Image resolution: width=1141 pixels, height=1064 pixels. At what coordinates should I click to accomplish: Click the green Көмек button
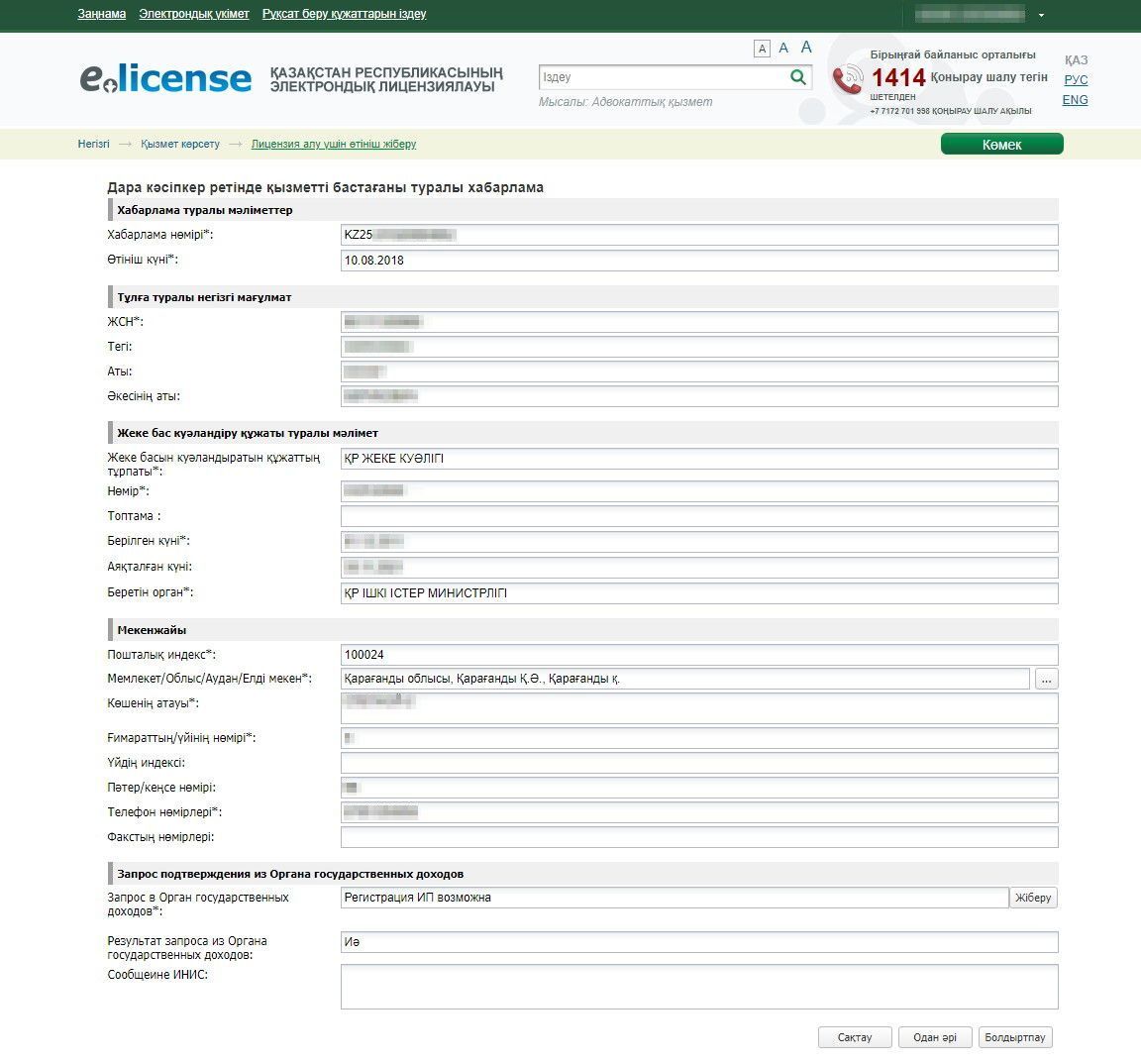coord(1002,144)
